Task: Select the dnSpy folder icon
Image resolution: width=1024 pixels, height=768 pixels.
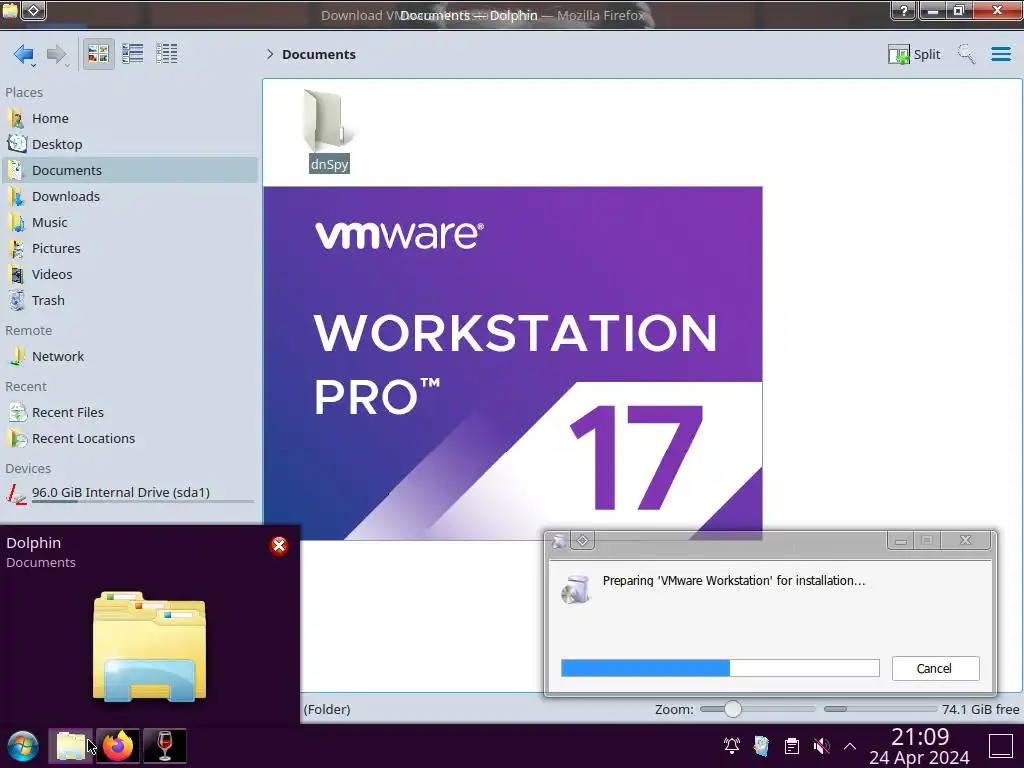Action: [x=328, y=121]
